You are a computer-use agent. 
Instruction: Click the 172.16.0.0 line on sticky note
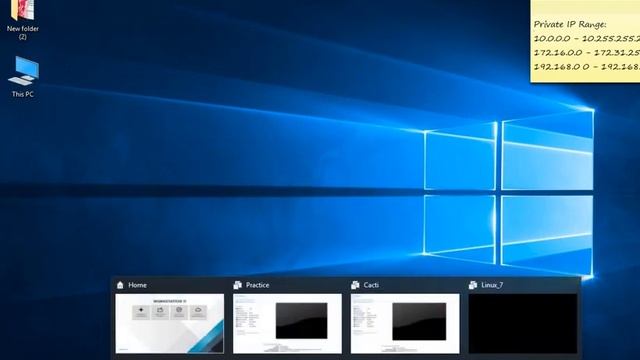587,52
